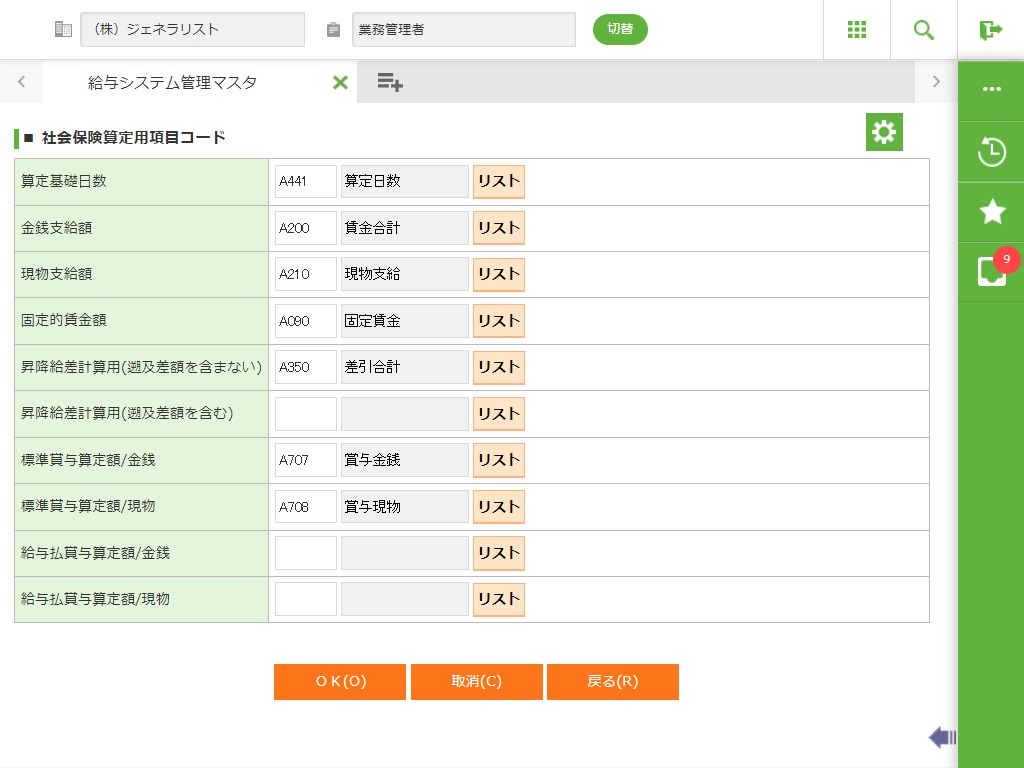The width and height of the screenshot is (1024, 768).
Task: Close the 給与システム管理マスタ tab
Action: point(340,83)
